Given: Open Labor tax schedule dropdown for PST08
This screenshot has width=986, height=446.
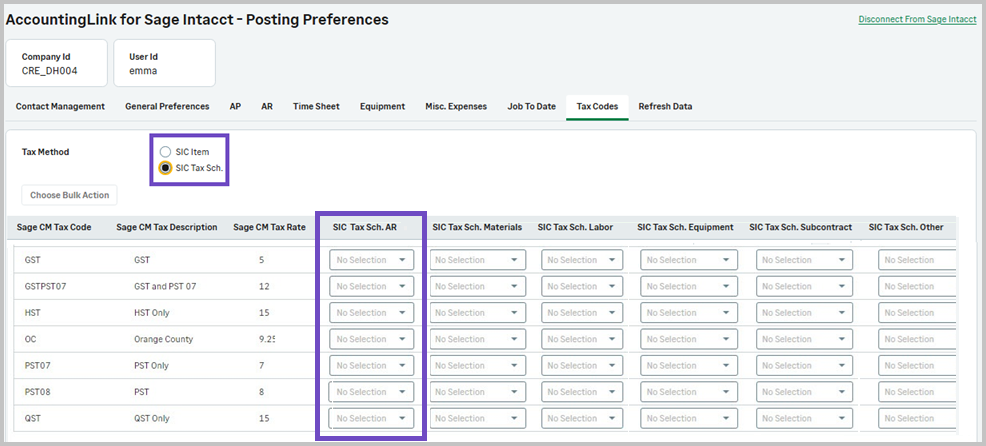Looking at the screenshot, I should coord(582,392).
